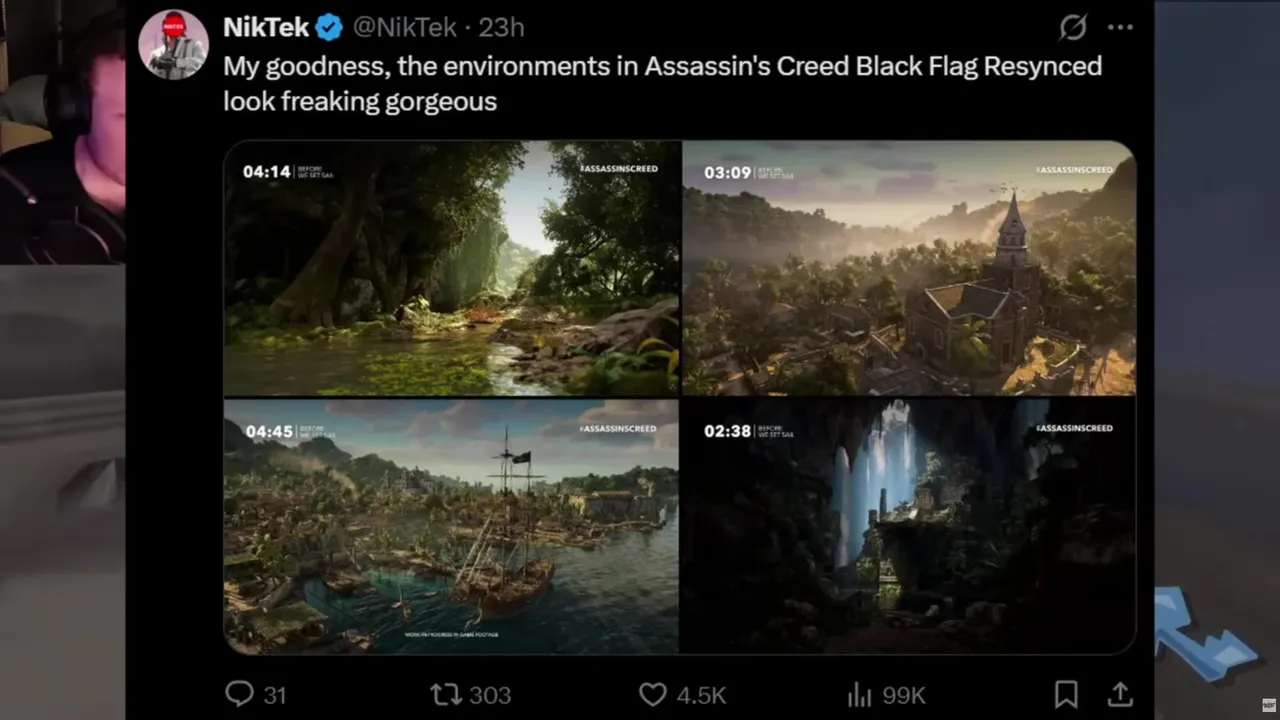Open the dark waterfall cave image
This screenshot has height=720, width=1280.
909,526
